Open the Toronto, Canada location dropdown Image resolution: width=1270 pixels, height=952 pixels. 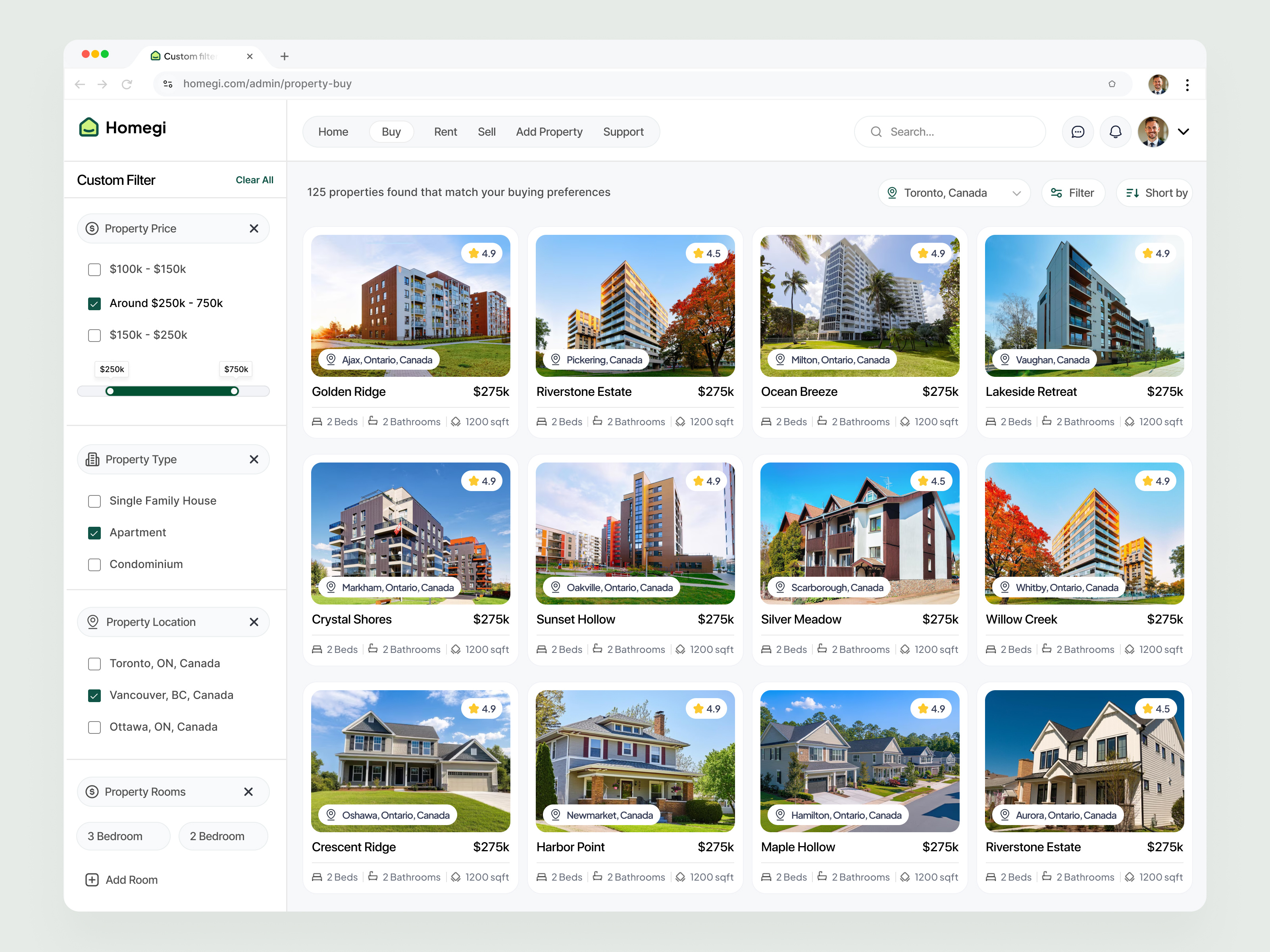pyautogui.click(x=954, y=192)
